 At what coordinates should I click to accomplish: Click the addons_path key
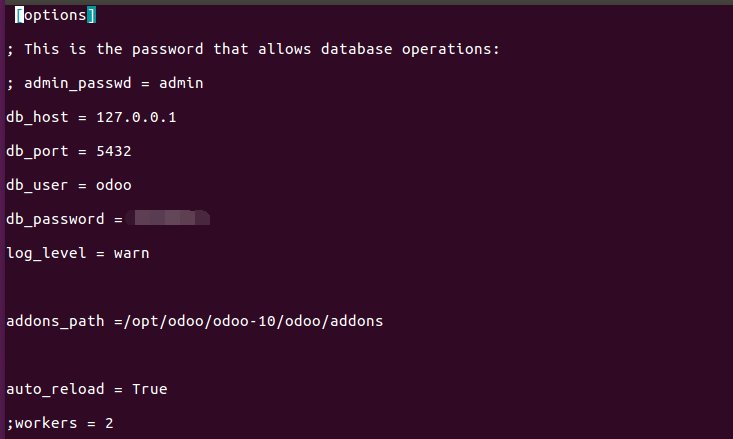tap(55, 321)
